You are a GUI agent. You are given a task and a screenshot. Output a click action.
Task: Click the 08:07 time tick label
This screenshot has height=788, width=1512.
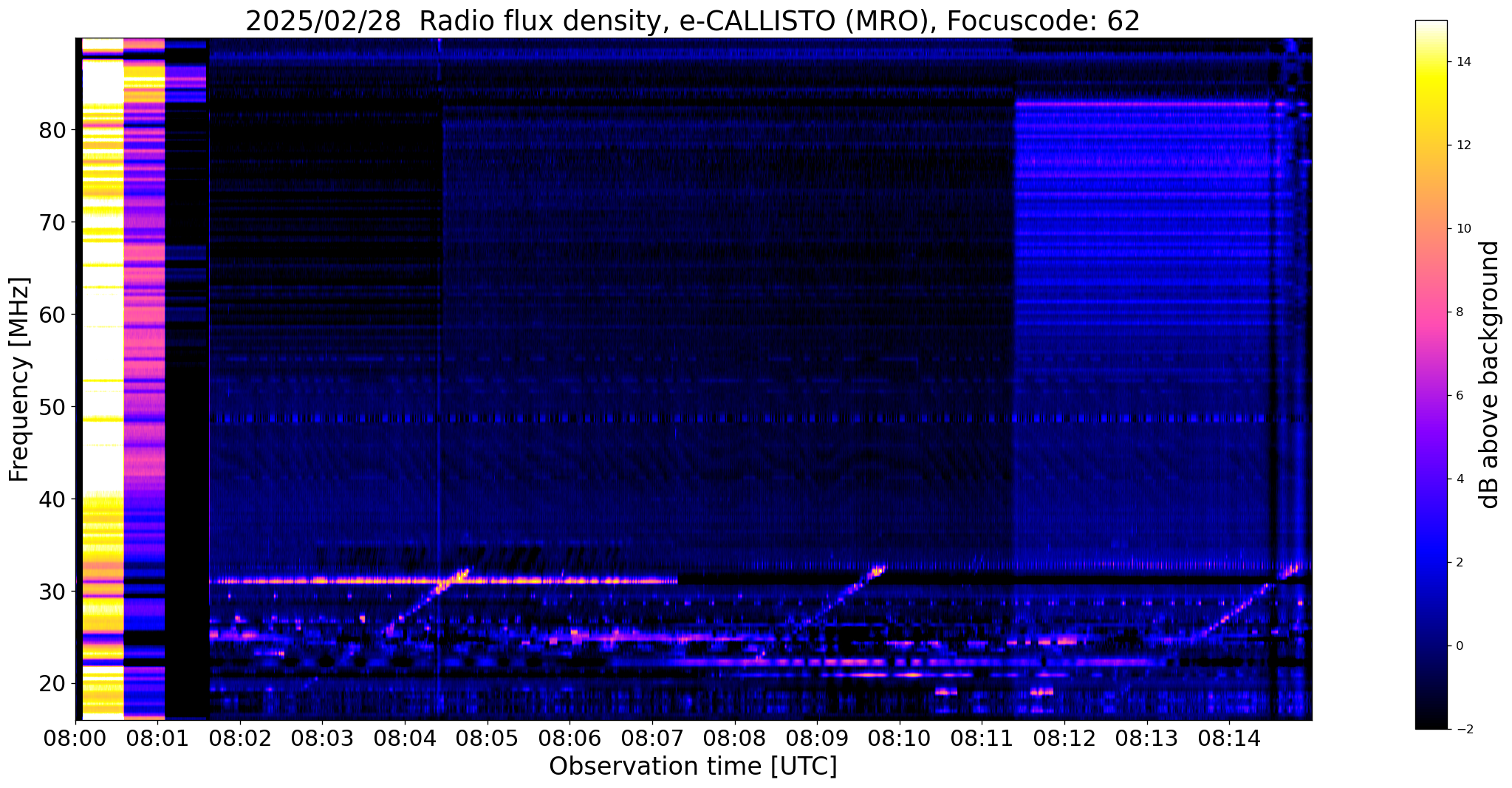pos(652,738)
